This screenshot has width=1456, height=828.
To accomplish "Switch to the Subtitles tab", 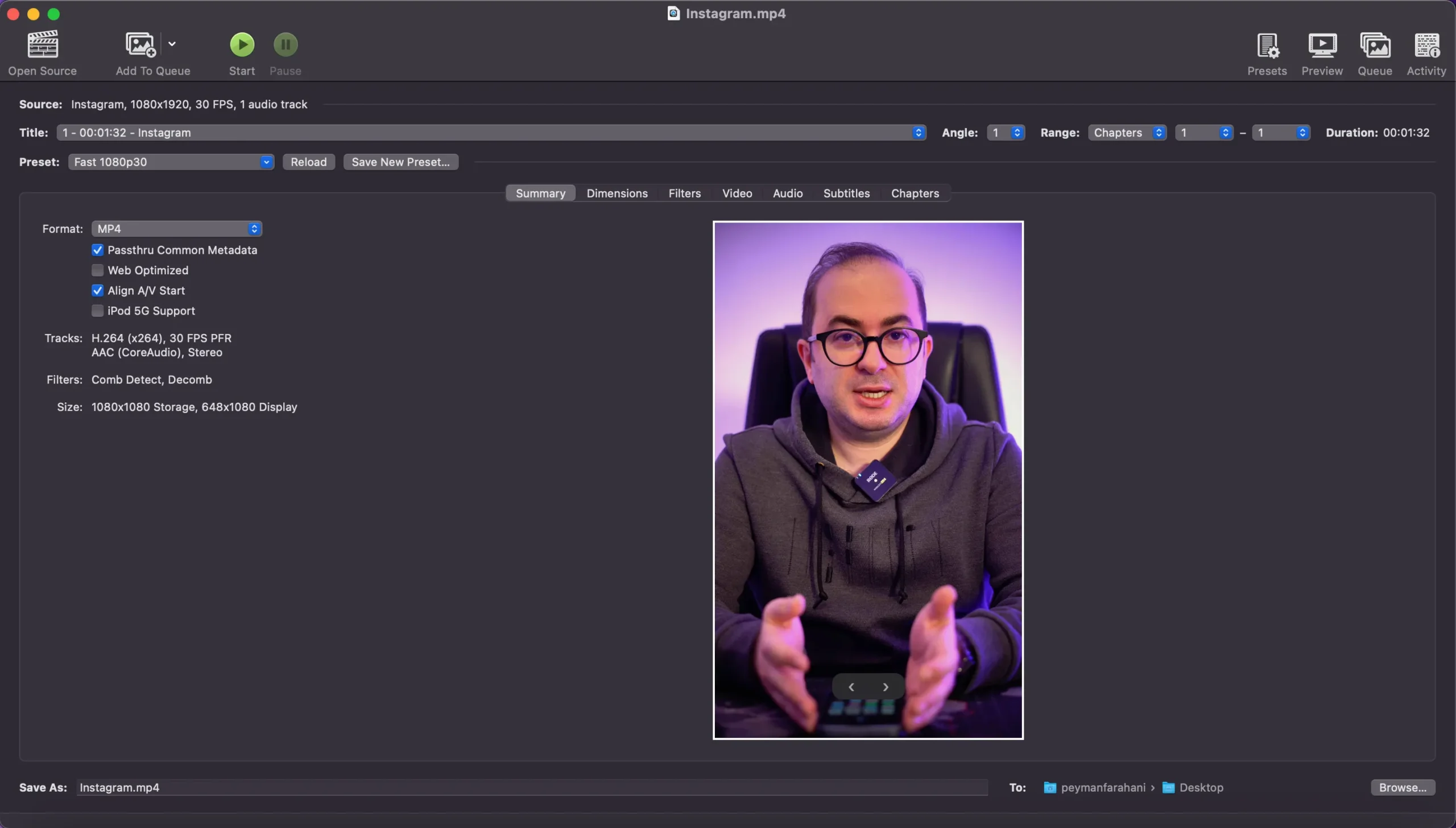I will pyautogui.click(x=846, y=193).
